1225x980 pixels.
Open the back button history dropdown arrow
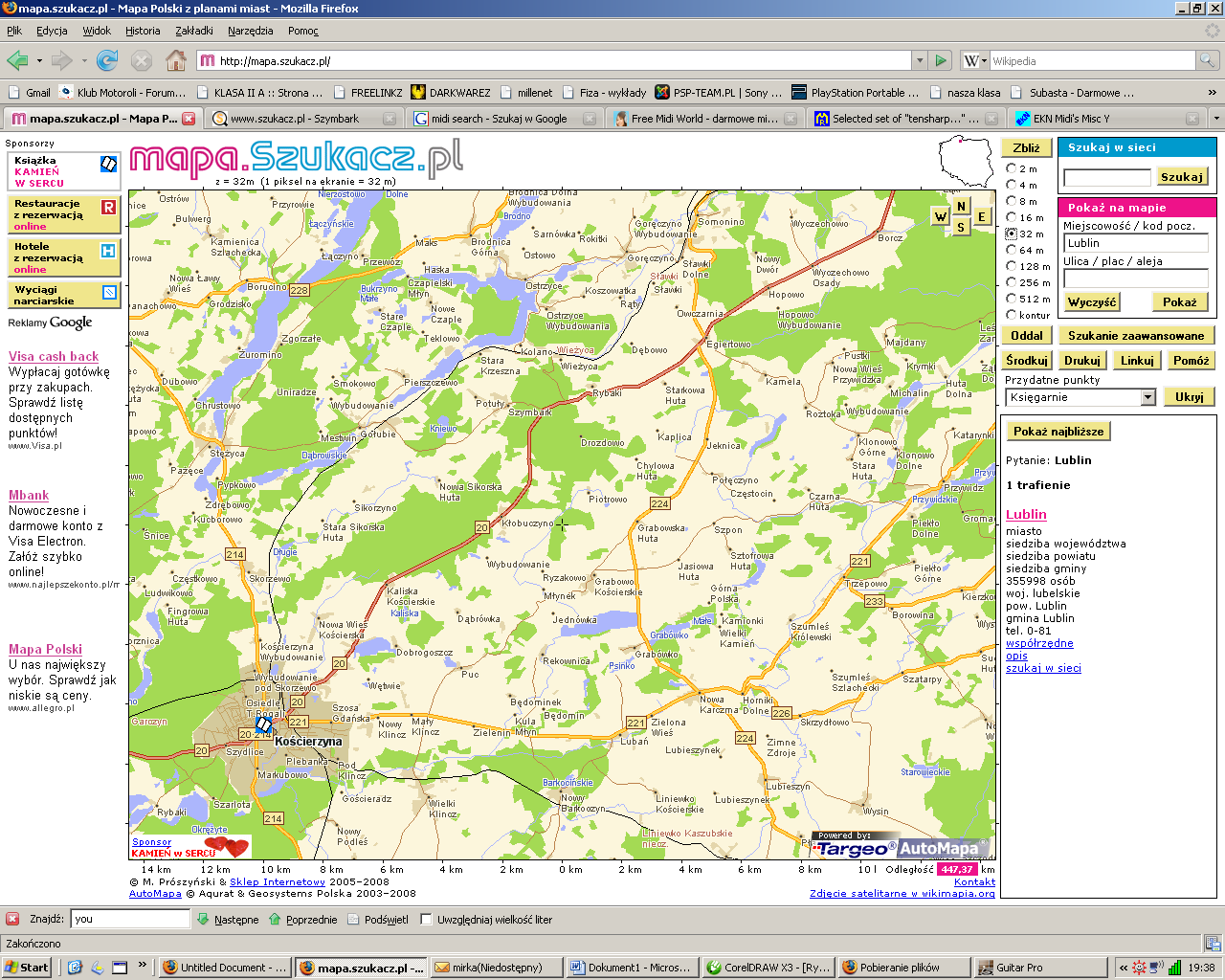click(39, 60)
